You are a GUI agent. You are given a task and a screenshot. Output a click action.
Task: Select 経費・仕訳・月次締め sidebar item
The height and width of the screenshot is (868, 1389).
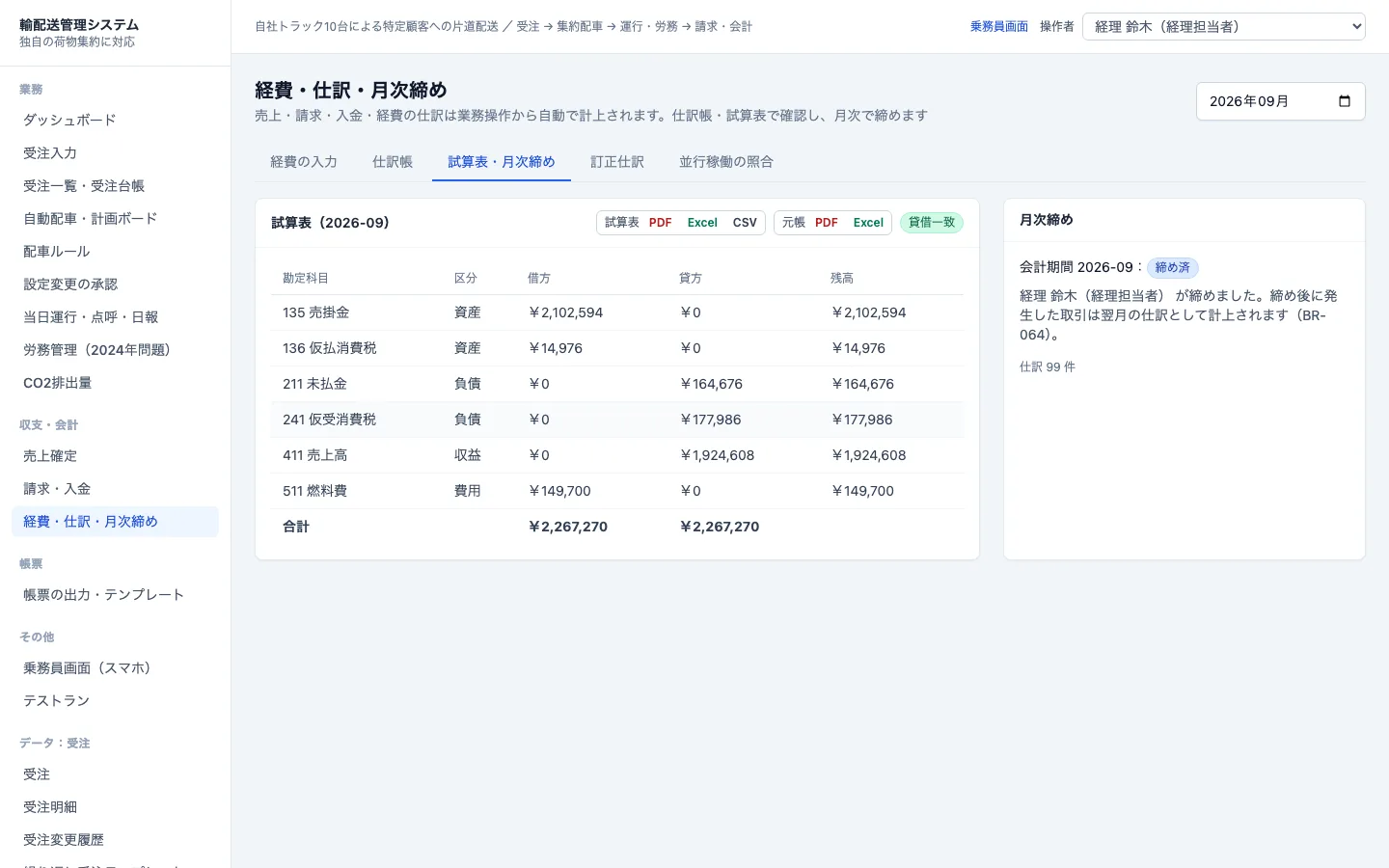click(116, 522)
